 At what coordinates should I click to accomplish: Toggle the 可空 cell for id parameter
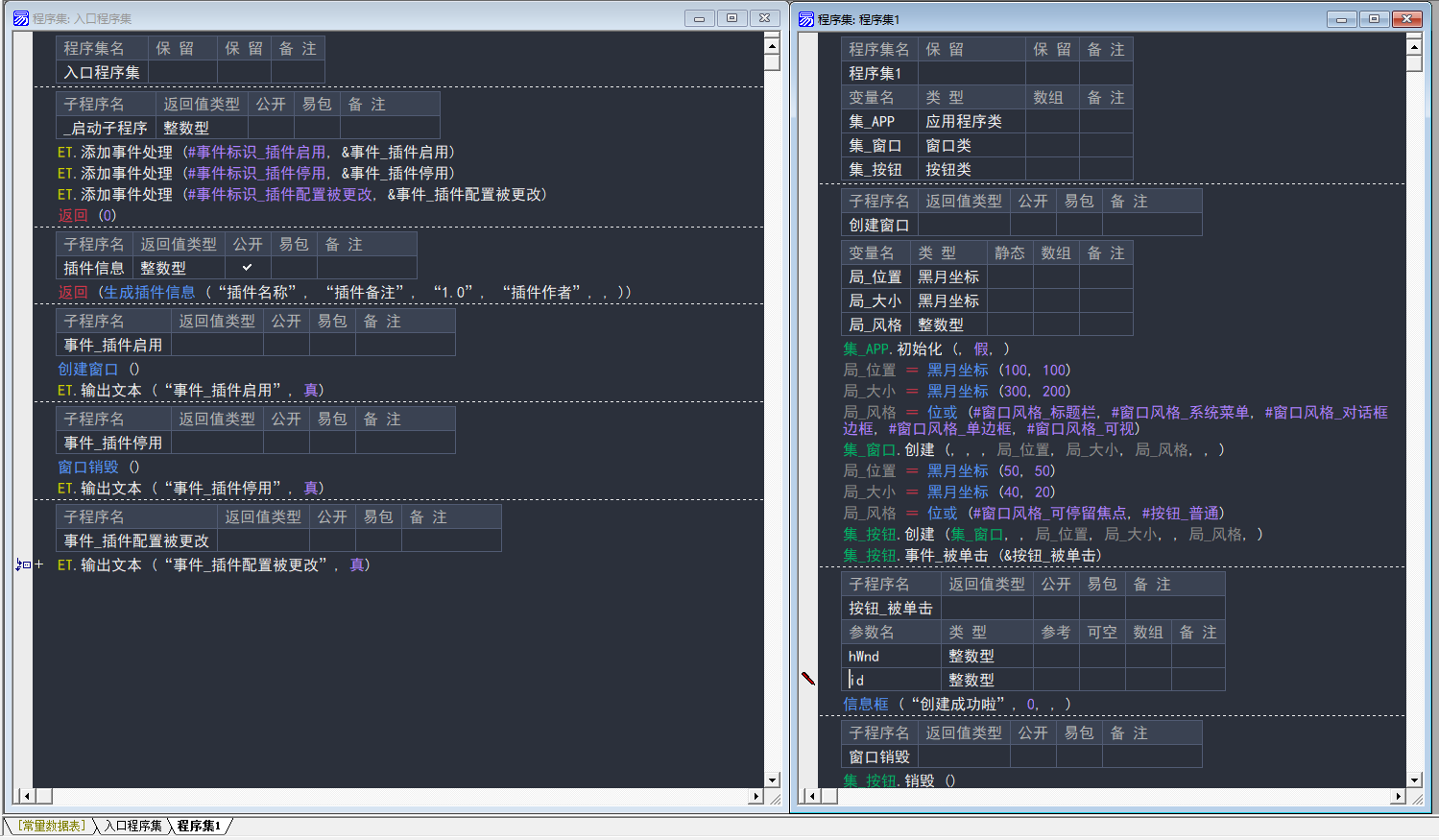[x=1102, y=680]
